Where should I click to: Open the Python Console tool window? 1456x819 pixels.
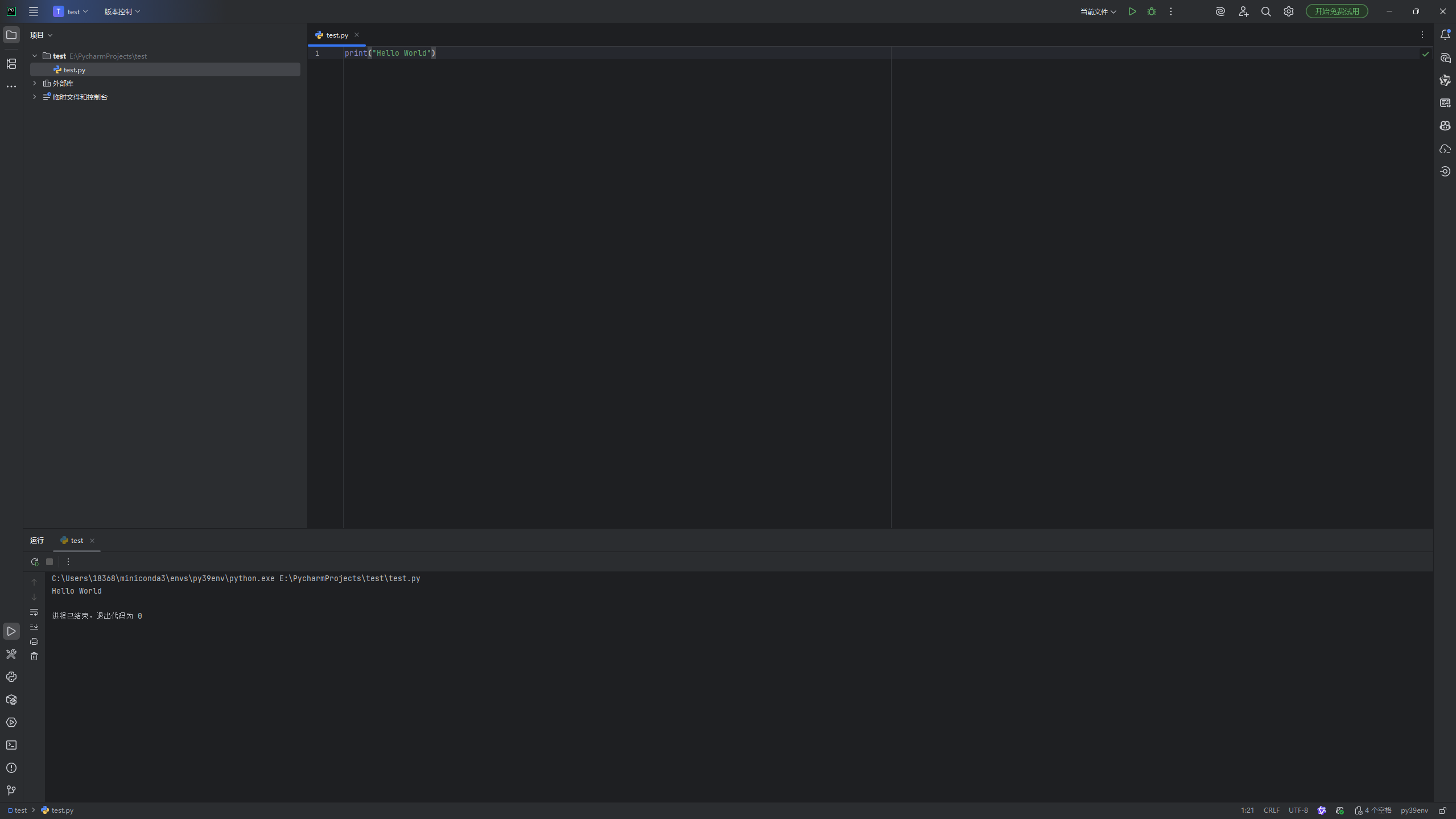tap(11, 677)
